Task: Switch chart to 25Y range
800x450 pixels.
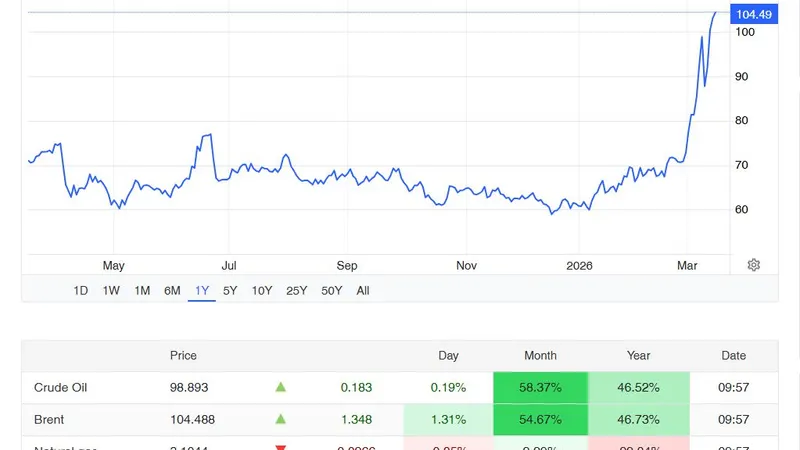Action: pyautogui.click(x=296, y=291)
